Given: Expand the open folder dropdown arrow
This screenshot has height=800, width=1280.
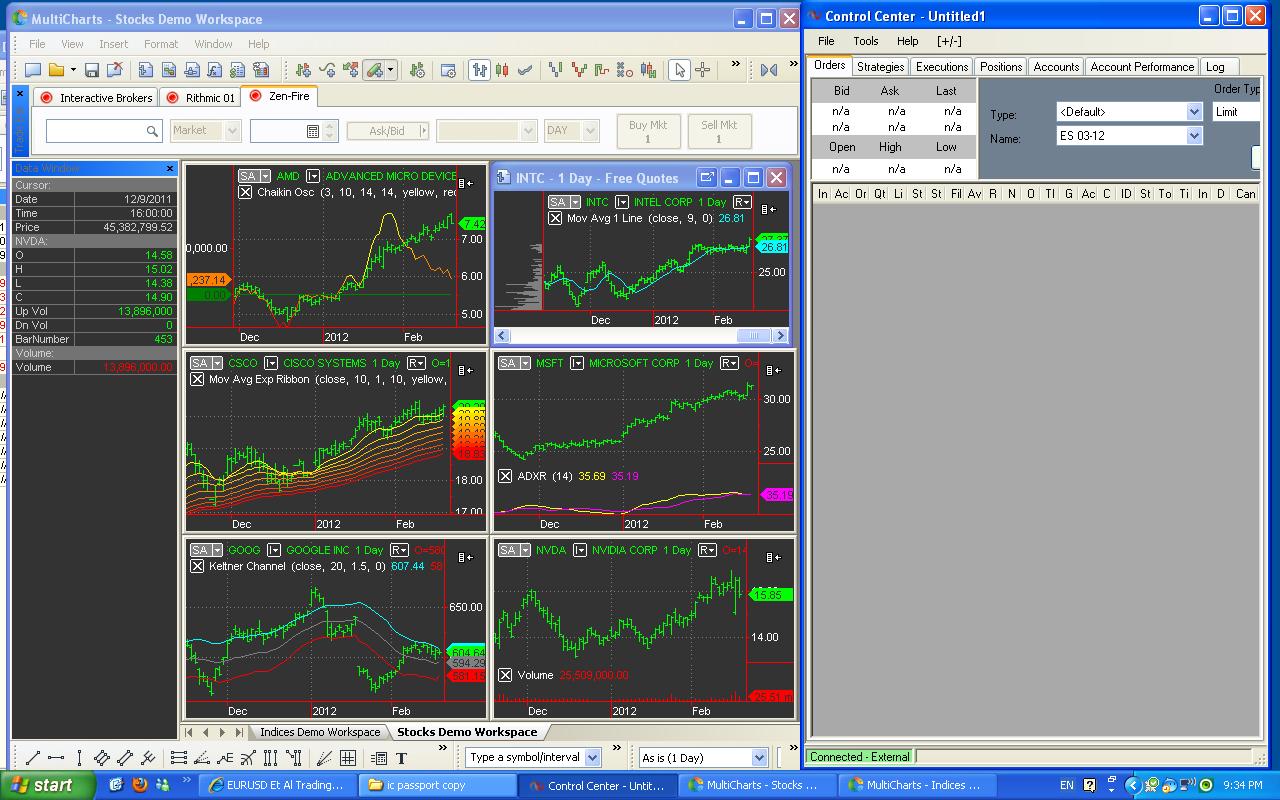Looking at the screenshot, I should point(73,70).
